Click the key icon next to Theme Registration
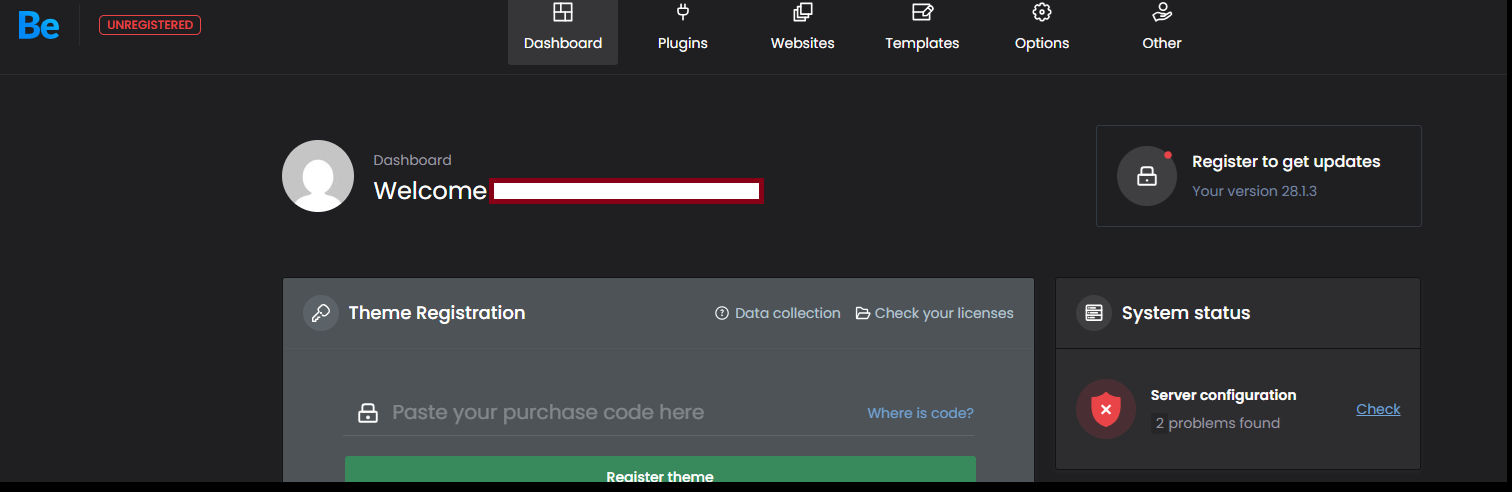The height and width of the screenshot is (492, 1512). pyautogui.click(x=321, y=313)
